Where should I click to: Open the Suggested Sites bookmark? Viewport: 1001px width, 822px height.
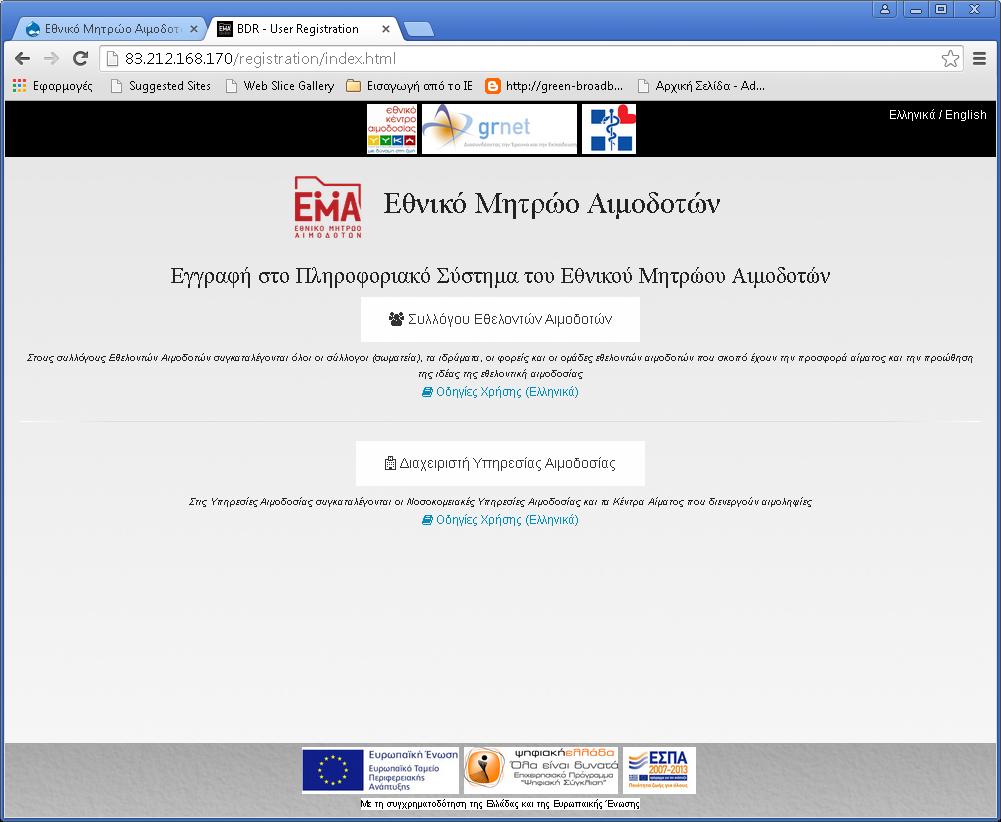160,86
